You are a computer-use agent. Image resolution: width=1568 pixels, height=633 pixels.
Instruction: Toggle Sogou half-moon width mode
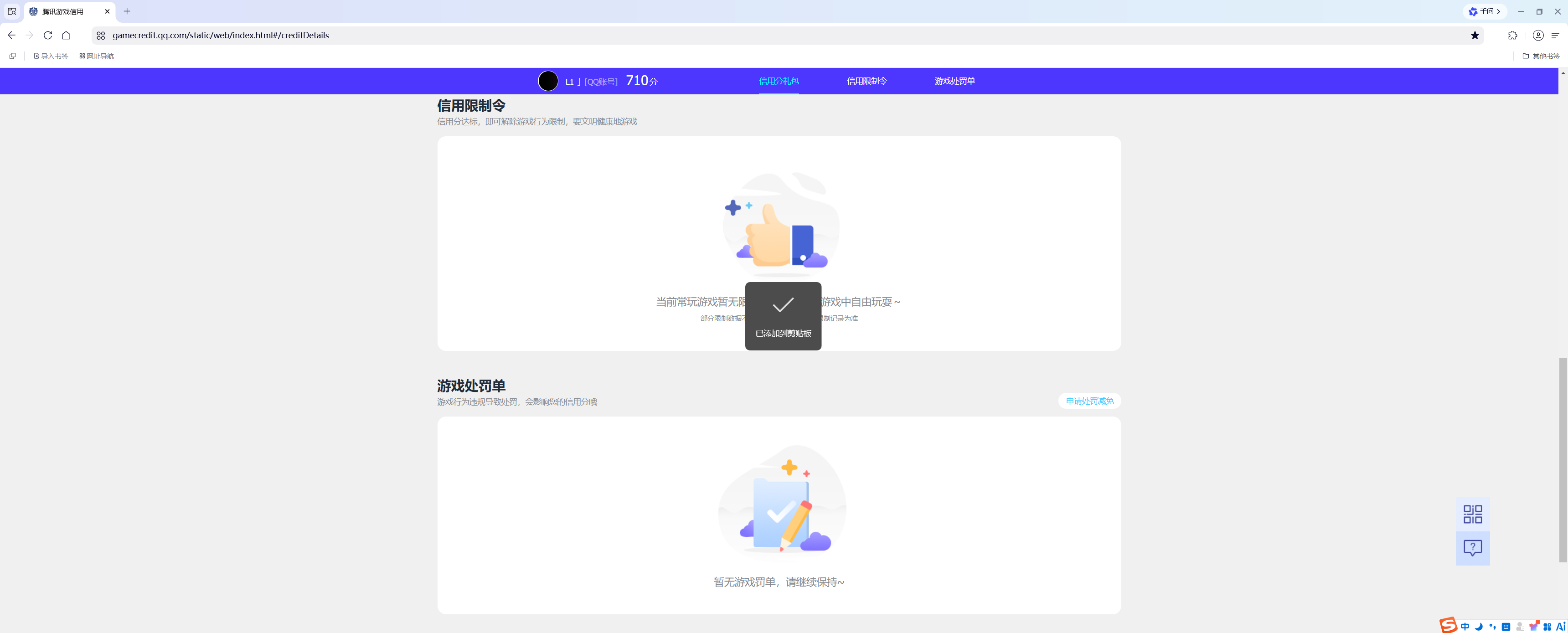pos(1479,626)
